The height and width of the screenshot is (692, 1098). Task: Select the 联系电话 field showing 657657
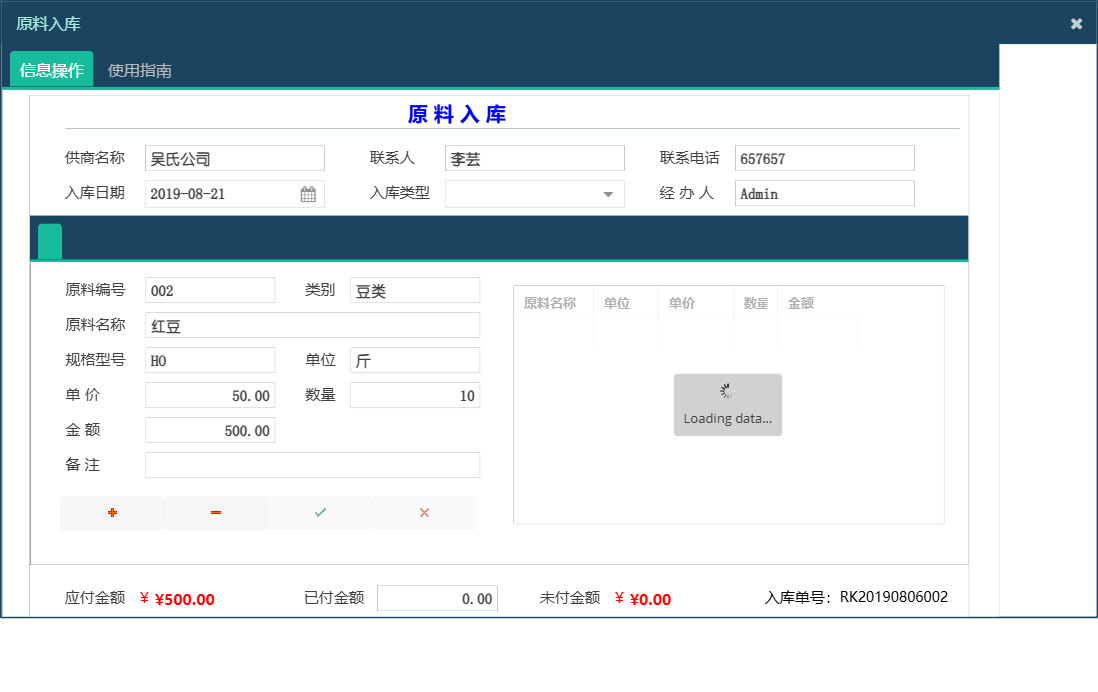click(824, 157)
